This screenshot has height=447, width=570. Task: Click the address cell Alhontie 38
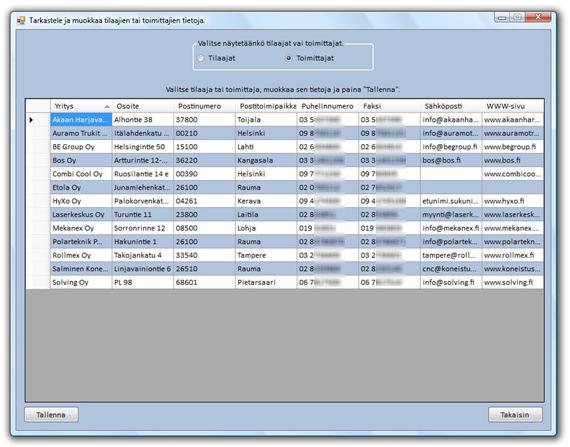[x=143, y=120]
